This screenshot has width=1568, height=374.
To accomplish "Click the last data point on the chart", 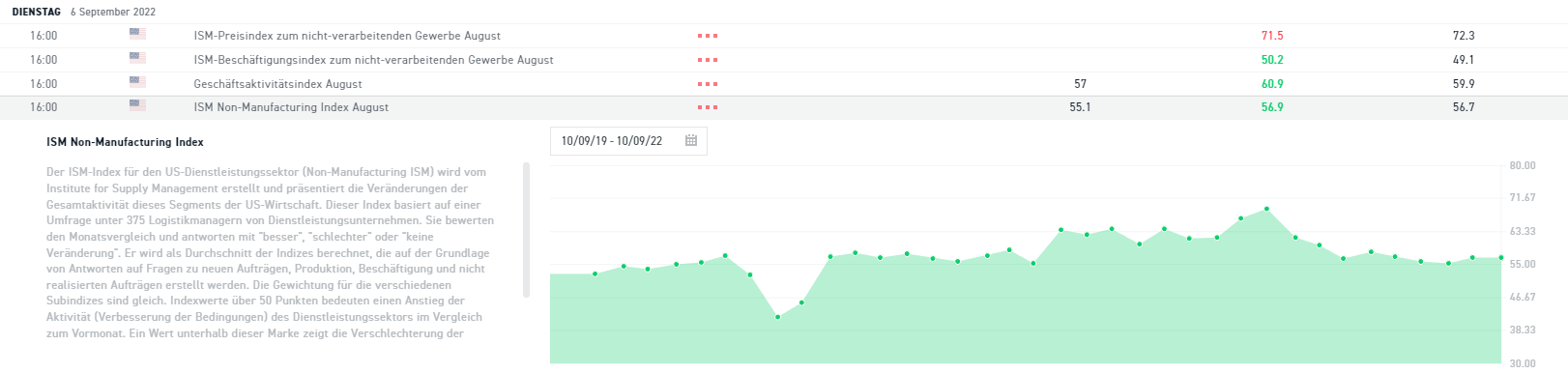I will (1500, 257).
